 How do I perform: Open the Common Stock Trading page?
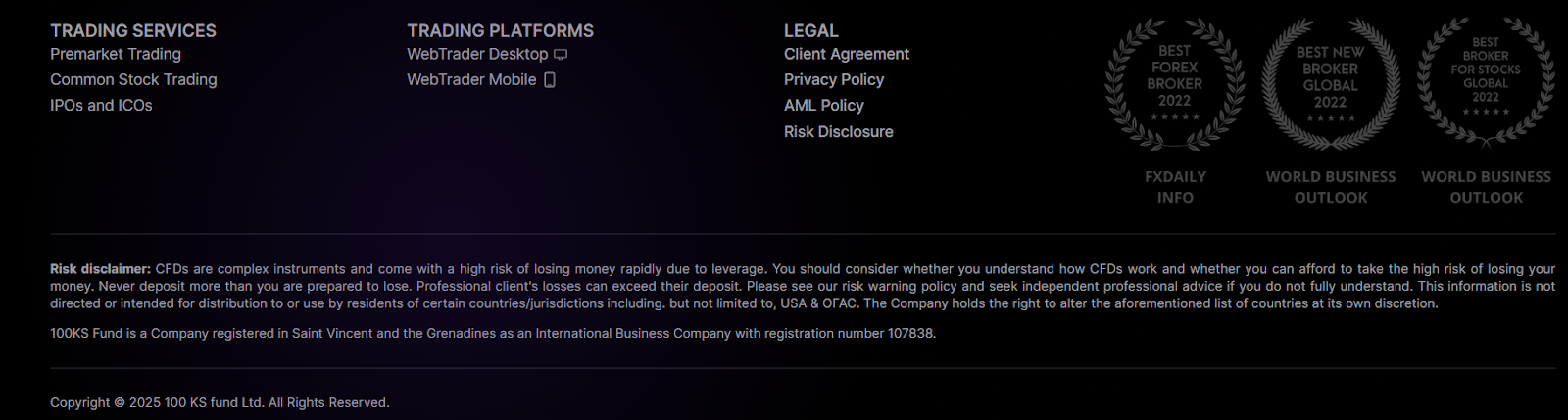point(133,79)
